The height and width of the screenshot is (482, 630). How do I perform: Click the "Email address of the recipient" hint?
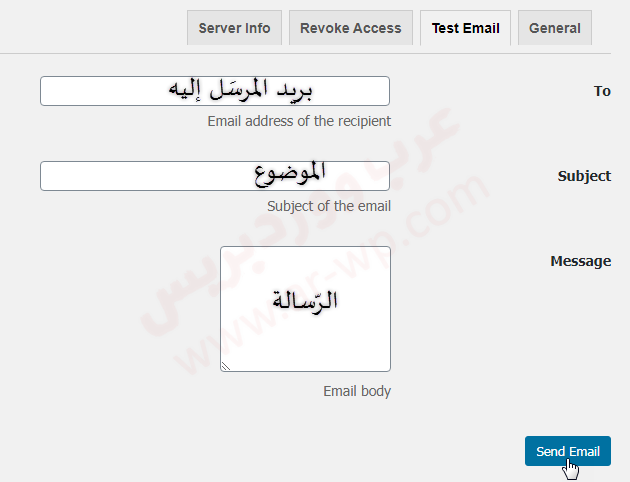click(299, 121)
